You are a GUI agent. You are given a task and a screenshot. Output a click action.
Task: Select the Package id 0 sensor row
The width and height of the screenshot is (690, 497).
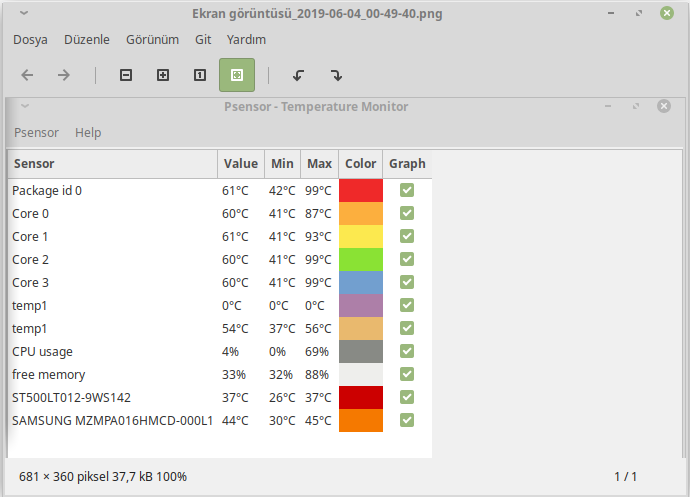click(220, 190)
